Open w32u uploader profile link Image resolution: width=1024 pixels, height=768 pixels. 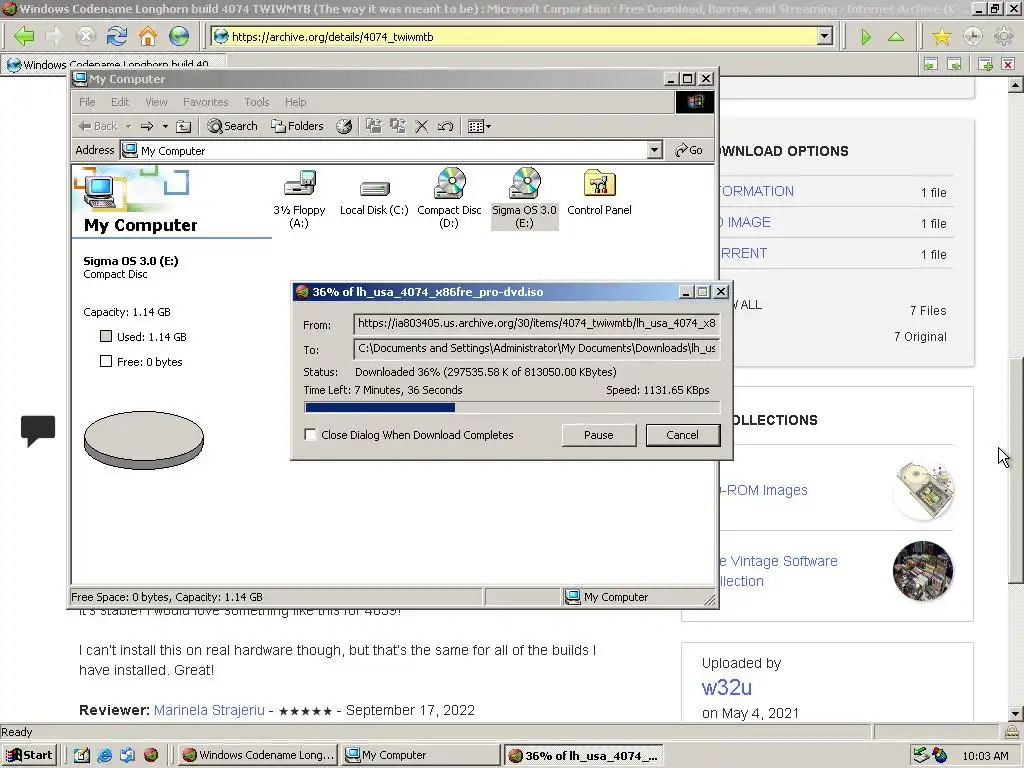pyautogui.click(x=727, y=688)
